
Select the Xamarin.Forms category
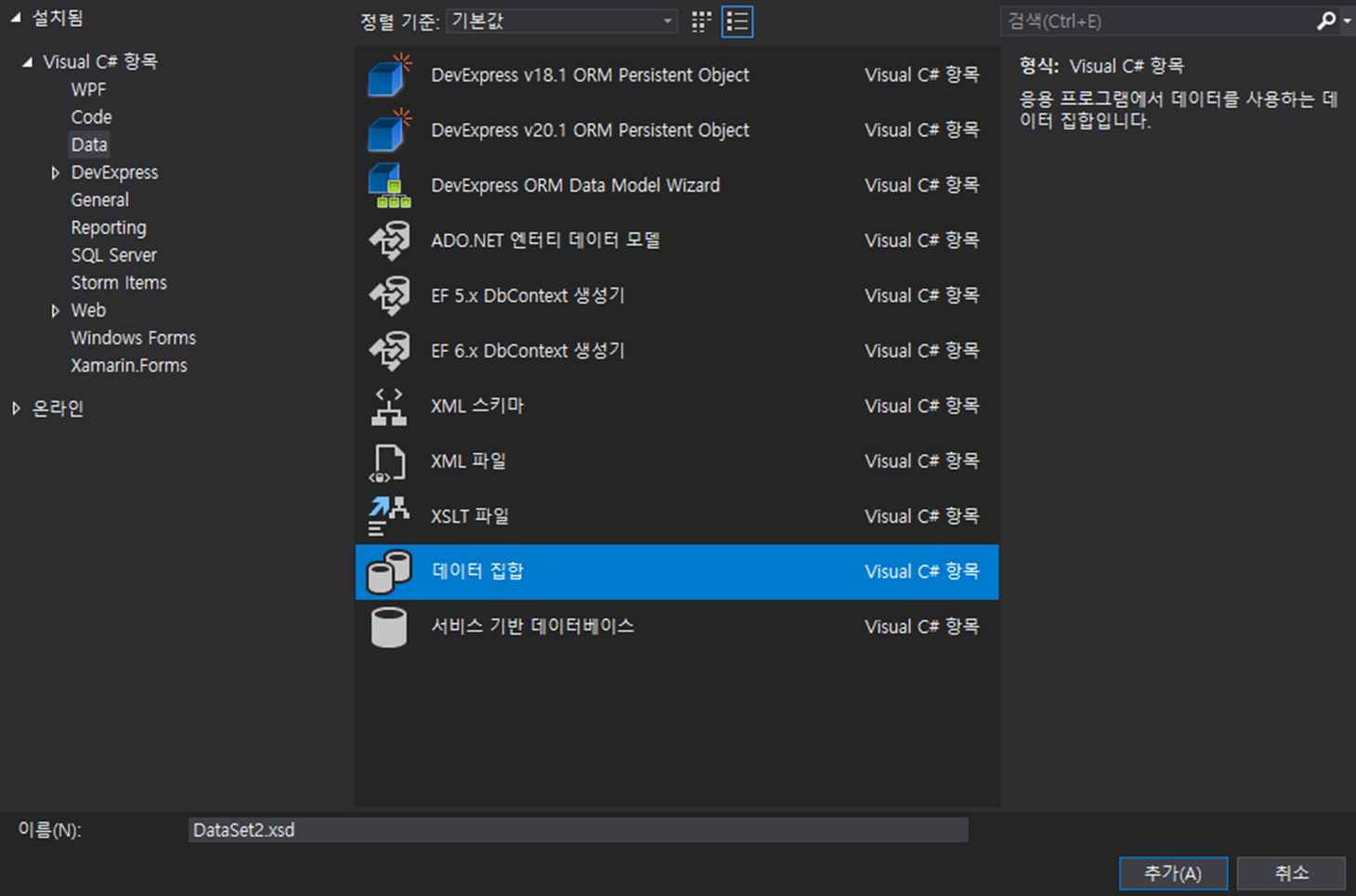[128, 366]
